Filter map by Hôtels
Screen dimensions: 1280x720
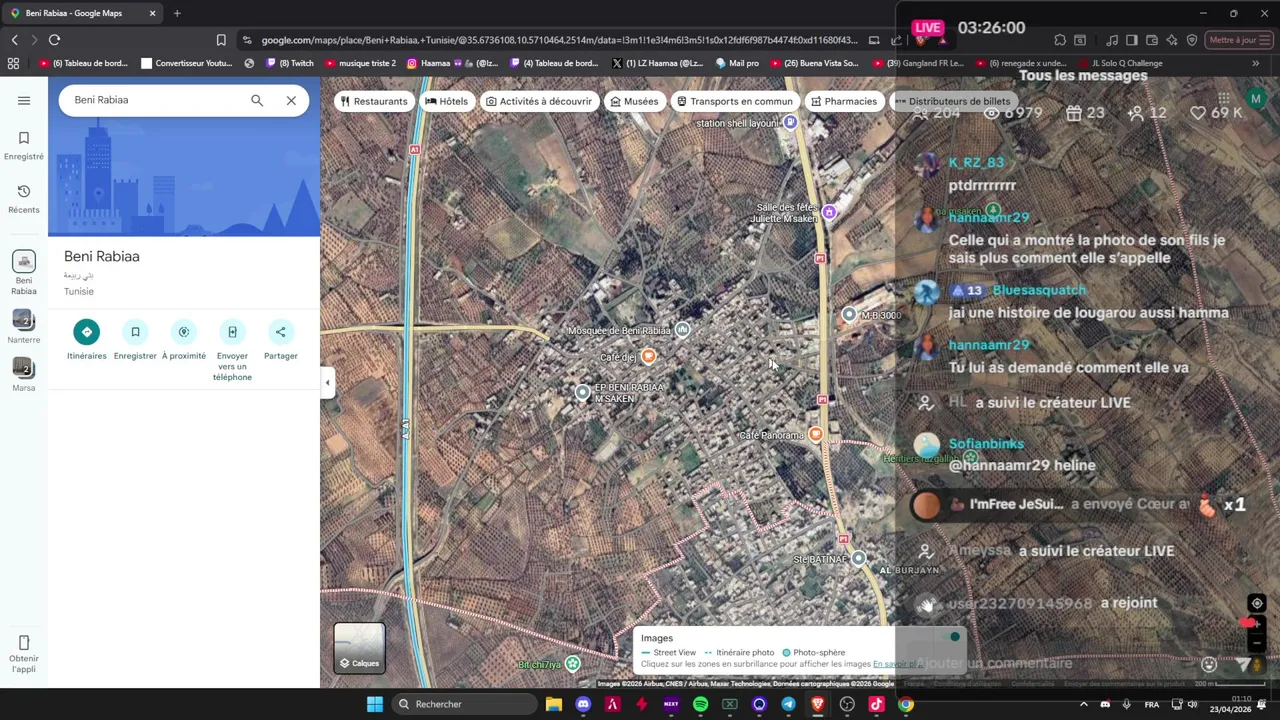coord(446,101)
